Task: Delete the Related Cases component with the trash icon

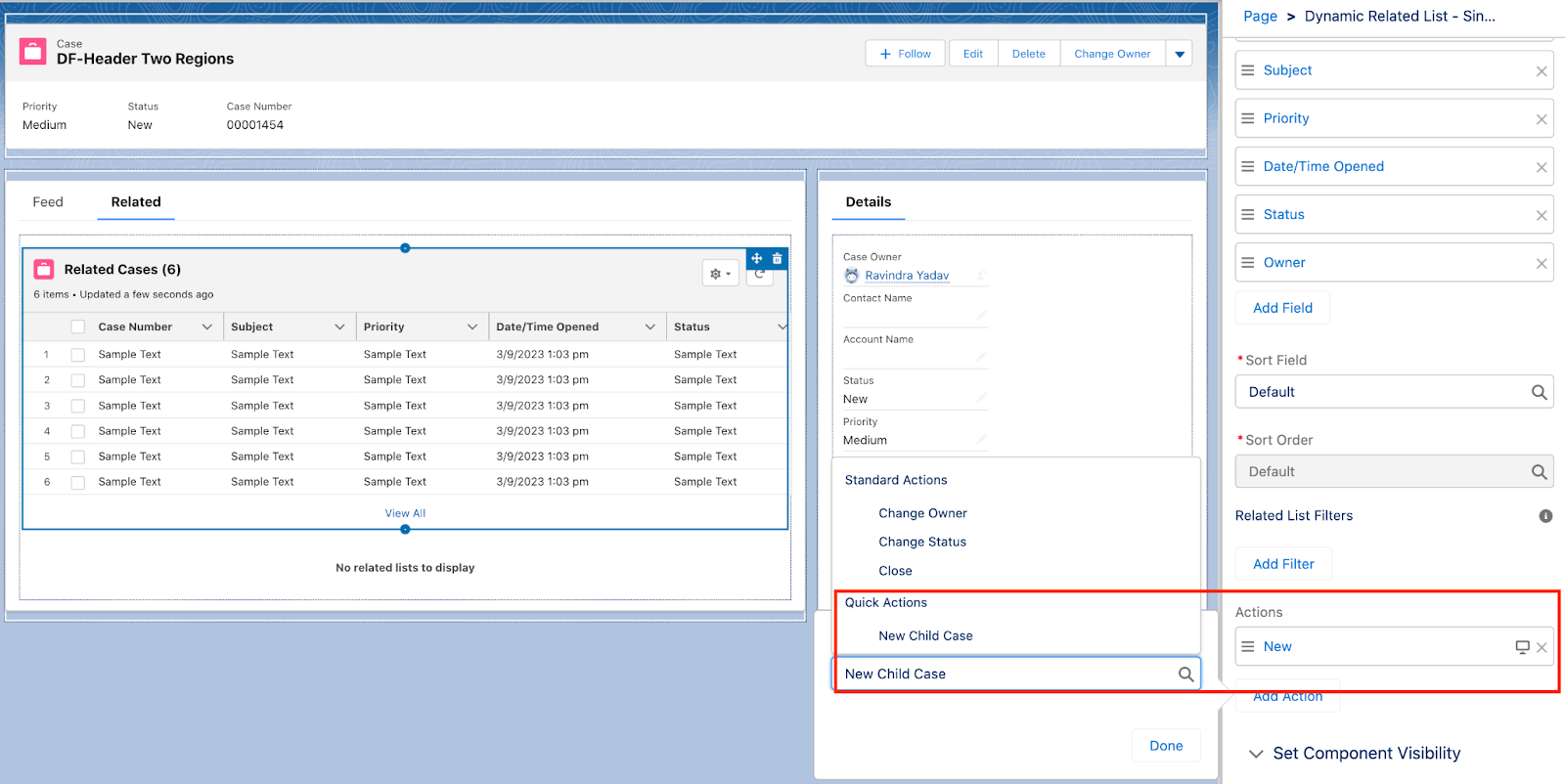Action: tap(778, 258)
